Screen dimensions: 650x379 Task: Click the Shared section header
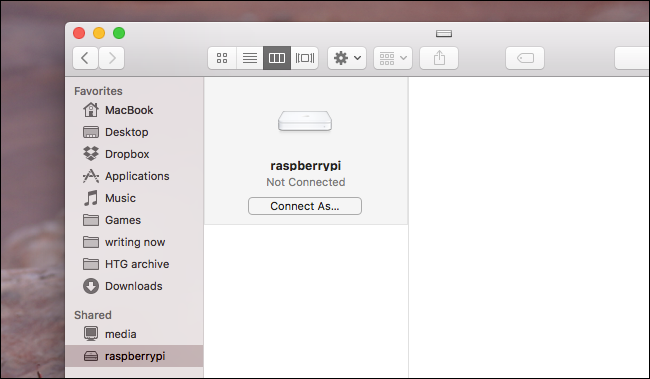(x=93, y=315)
